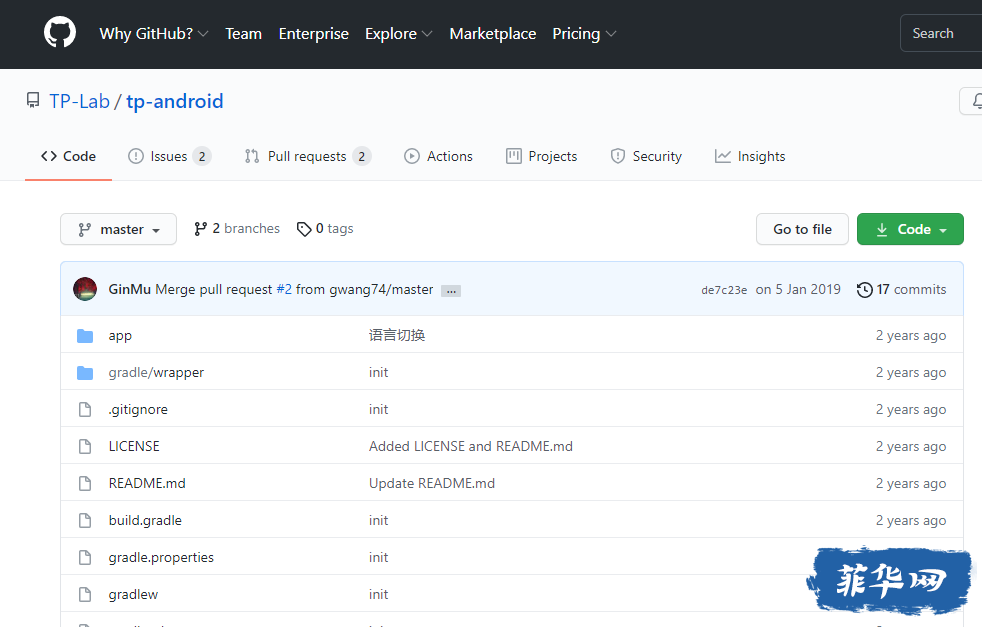Open commit hash de7c23e

(x=724, y=290)
